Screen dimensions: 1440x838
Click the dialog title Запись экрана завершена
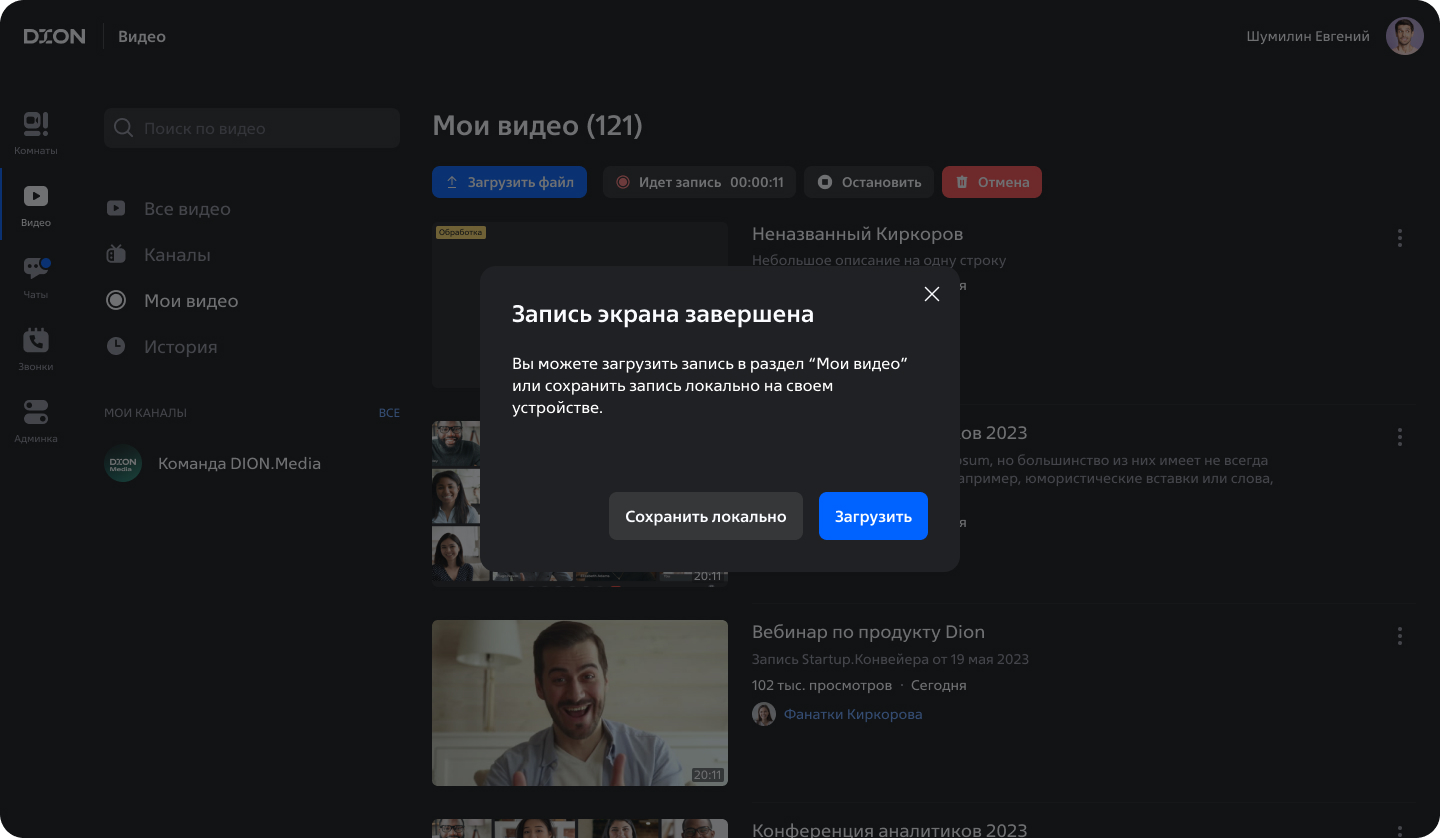663,314
